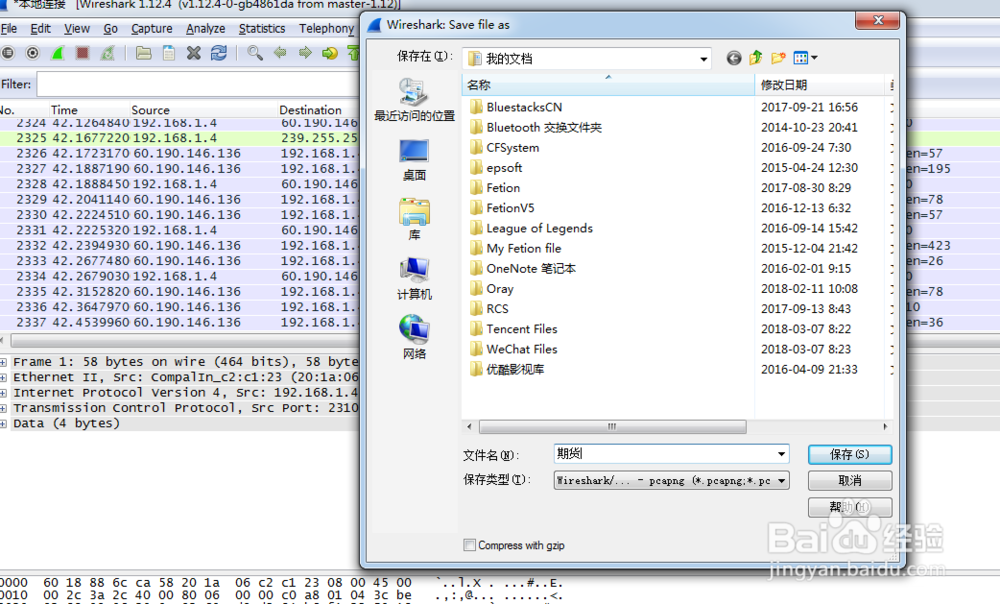Click the Save (保存) button
Viewport: 1000px width, 604px height.
(849, 454)
